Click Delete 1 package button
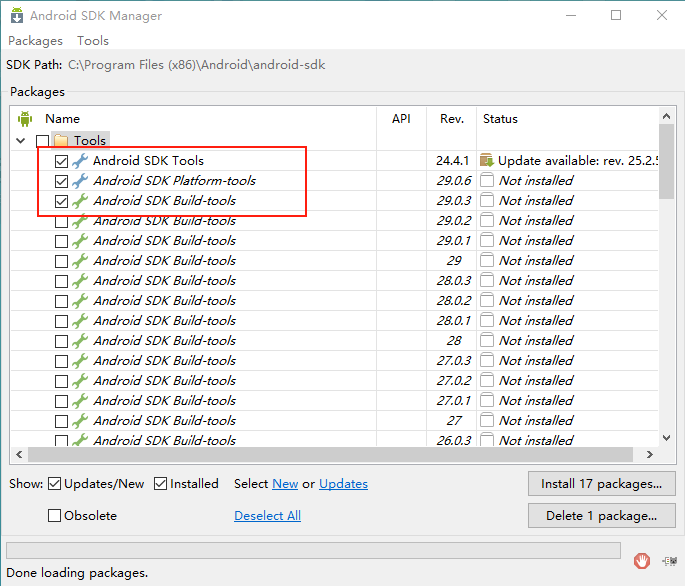685x586 pixels. [x=602, y=516]
